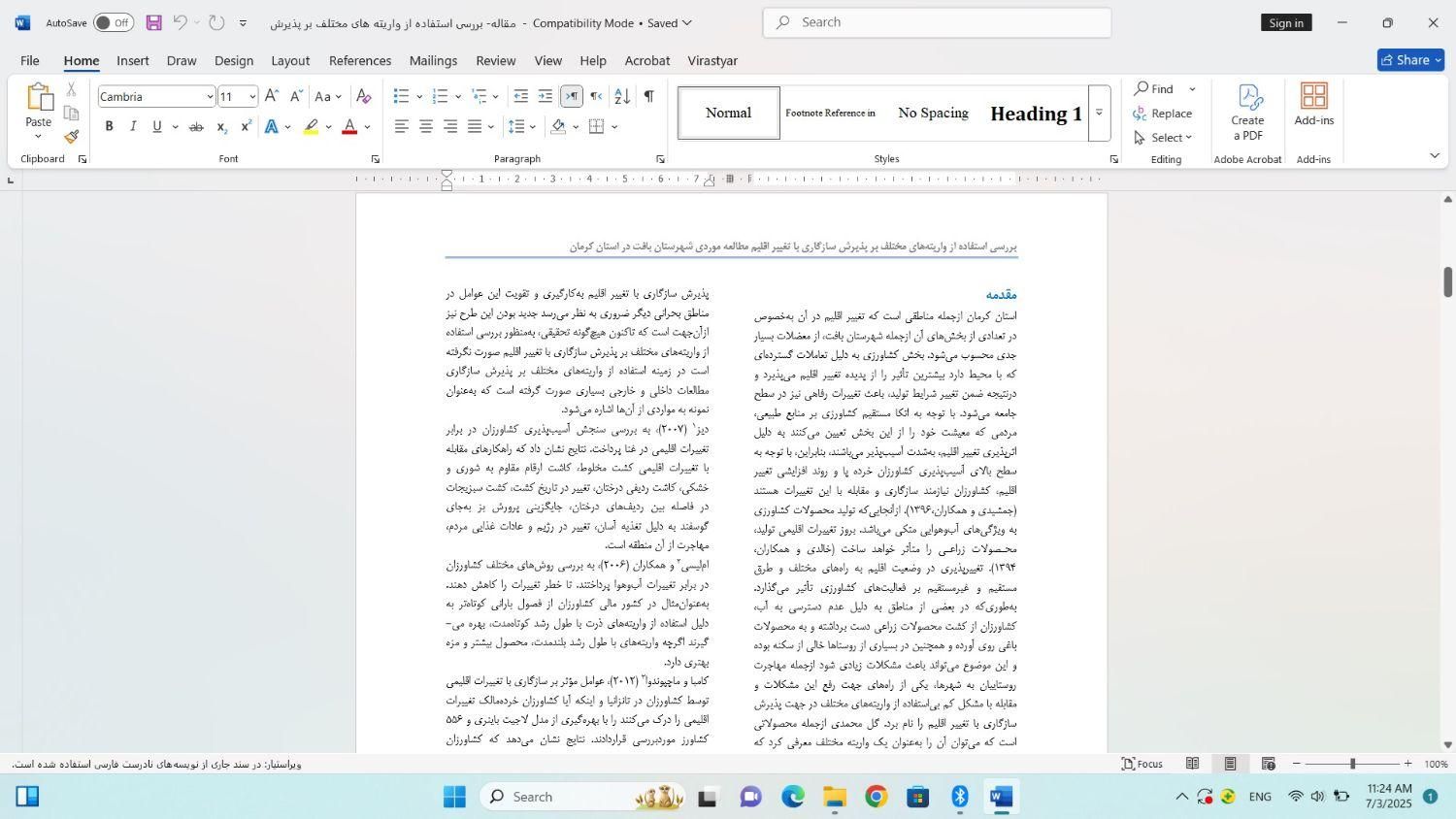
Task: Open bullets list dropdown arrow
Action: click(419, 96)
